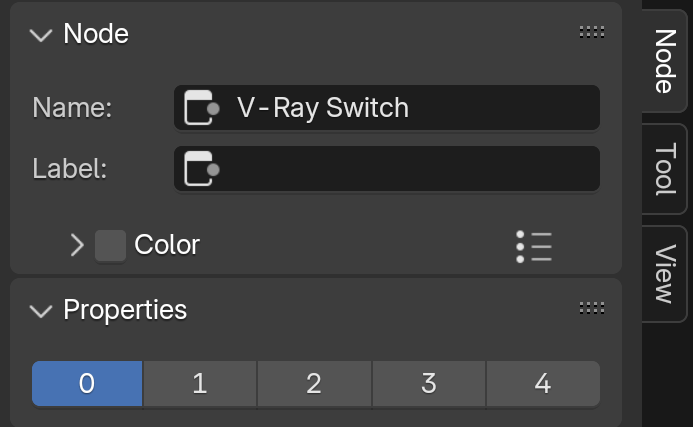
Task: Click the V-Ray Switch name field
Action: click(x=387, y=108)
